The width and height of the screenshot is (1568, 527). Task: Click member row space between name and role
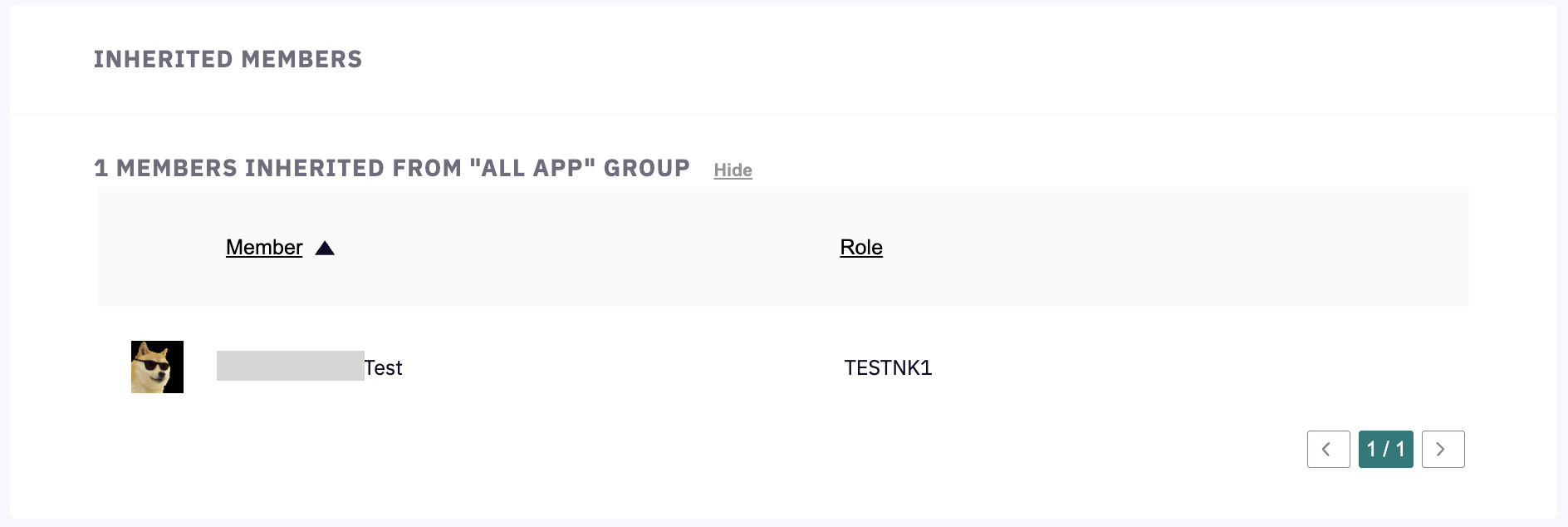click(623, 367)
